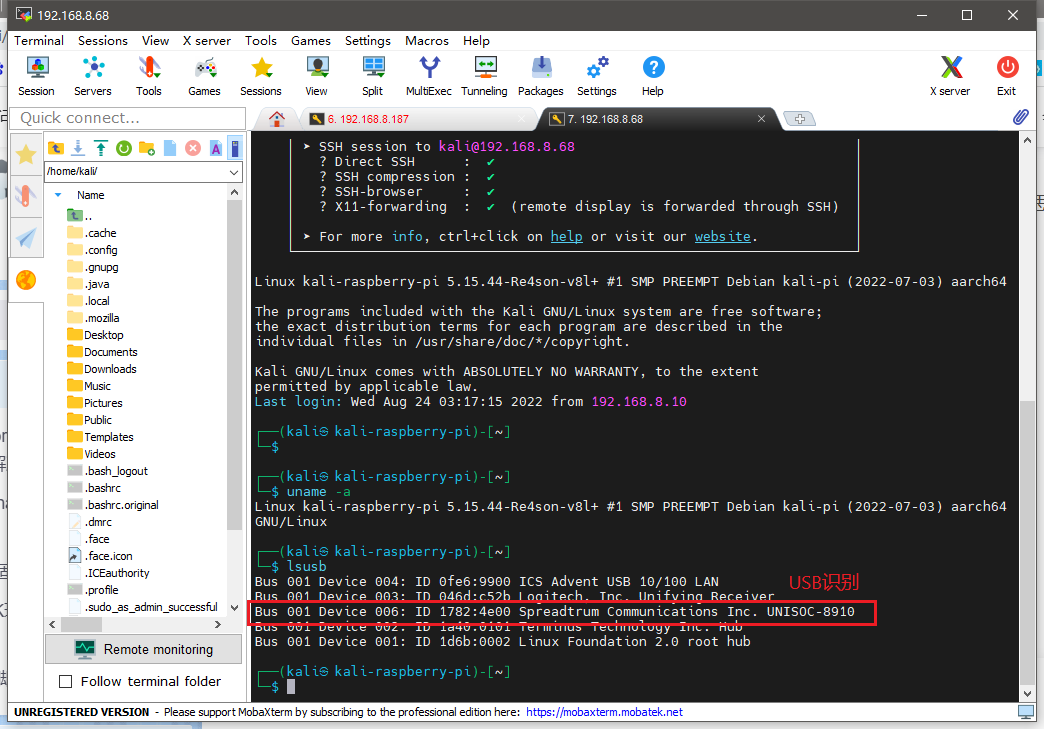Viewport: 1044px width, 729px height.
Task: Click the SFTP upload arrow icon
Action: click(x=101, y=148)
